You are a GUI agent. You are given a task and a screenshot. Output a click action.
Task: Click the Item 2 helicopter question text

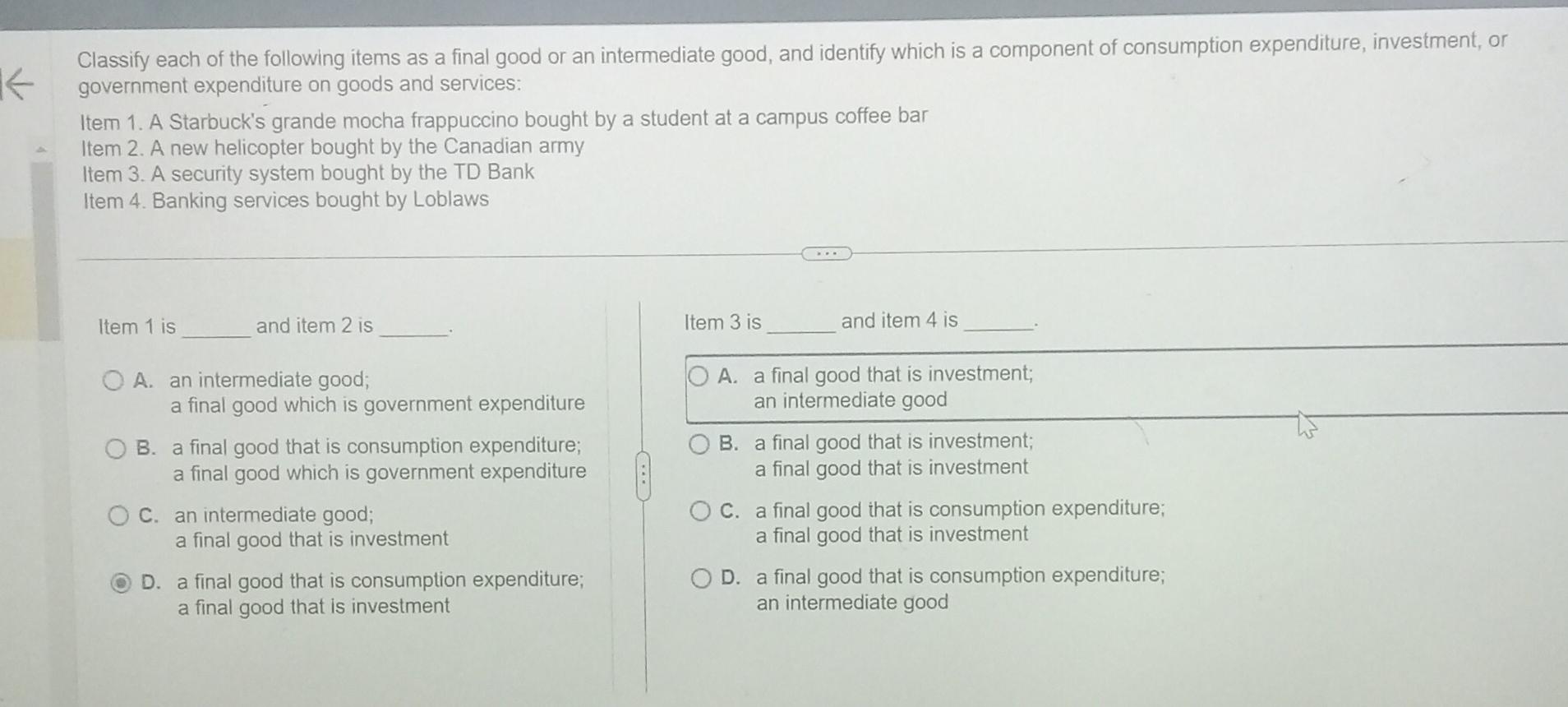click(x=333, y=146)
